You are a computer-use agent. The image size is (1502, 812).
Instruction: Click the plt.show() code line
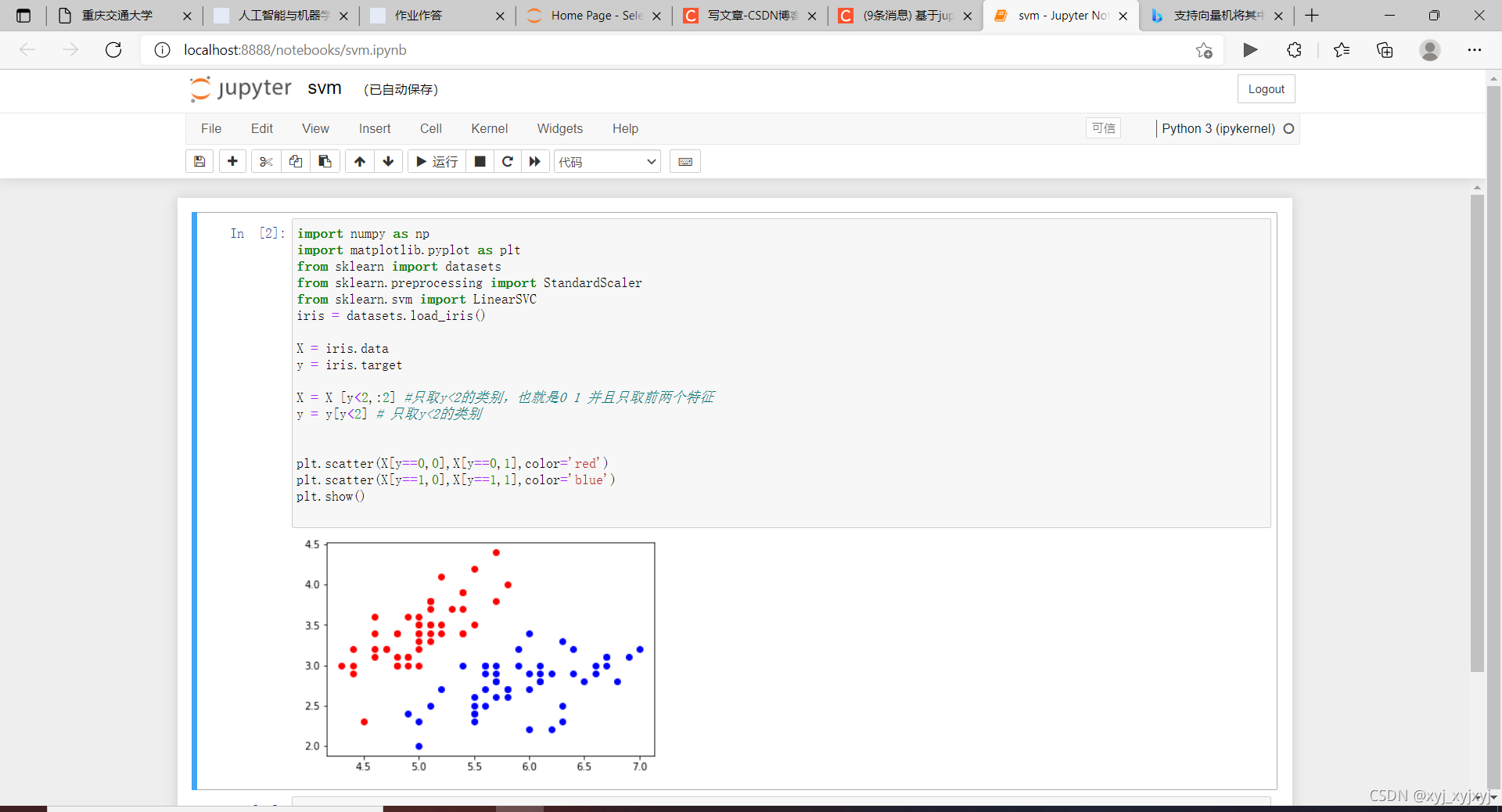click(x=331, y=497)
